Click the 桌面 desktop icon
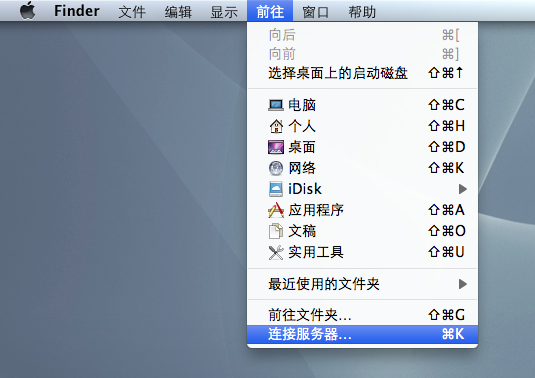Screen dimensions: 535x378 click(x=276, y=147)
